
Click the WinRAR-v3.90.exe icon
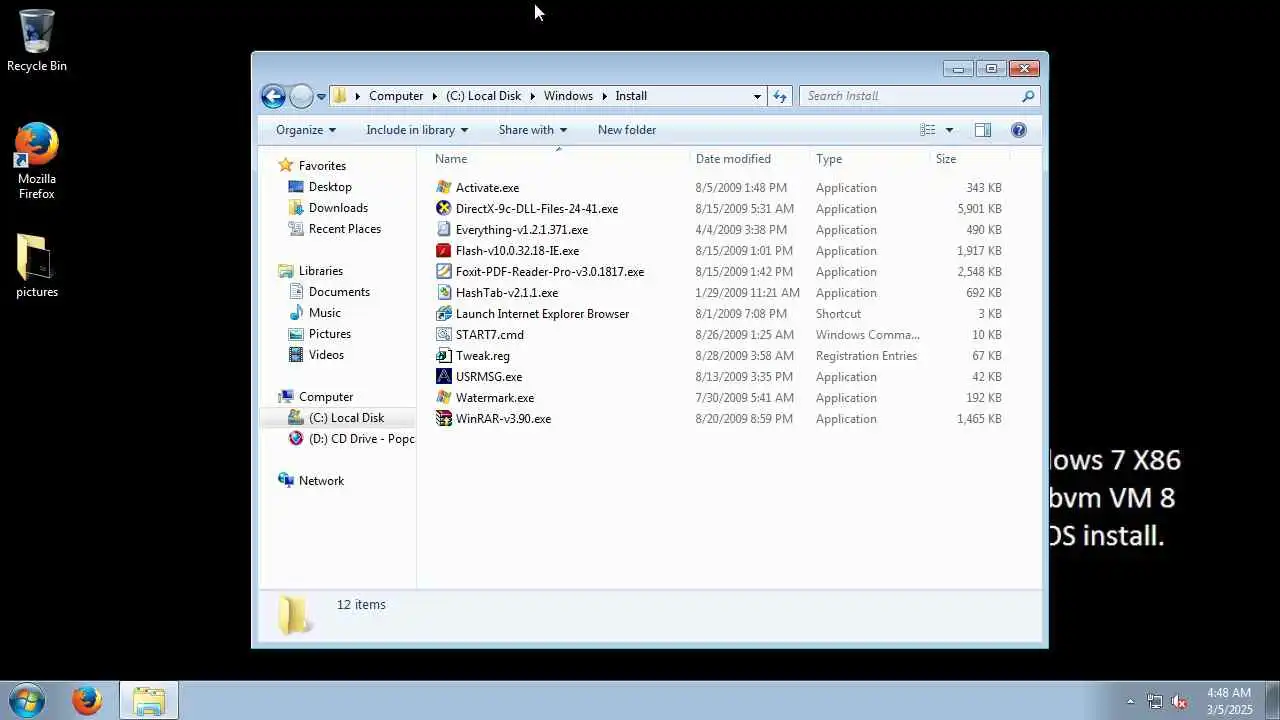coord(444,418)
